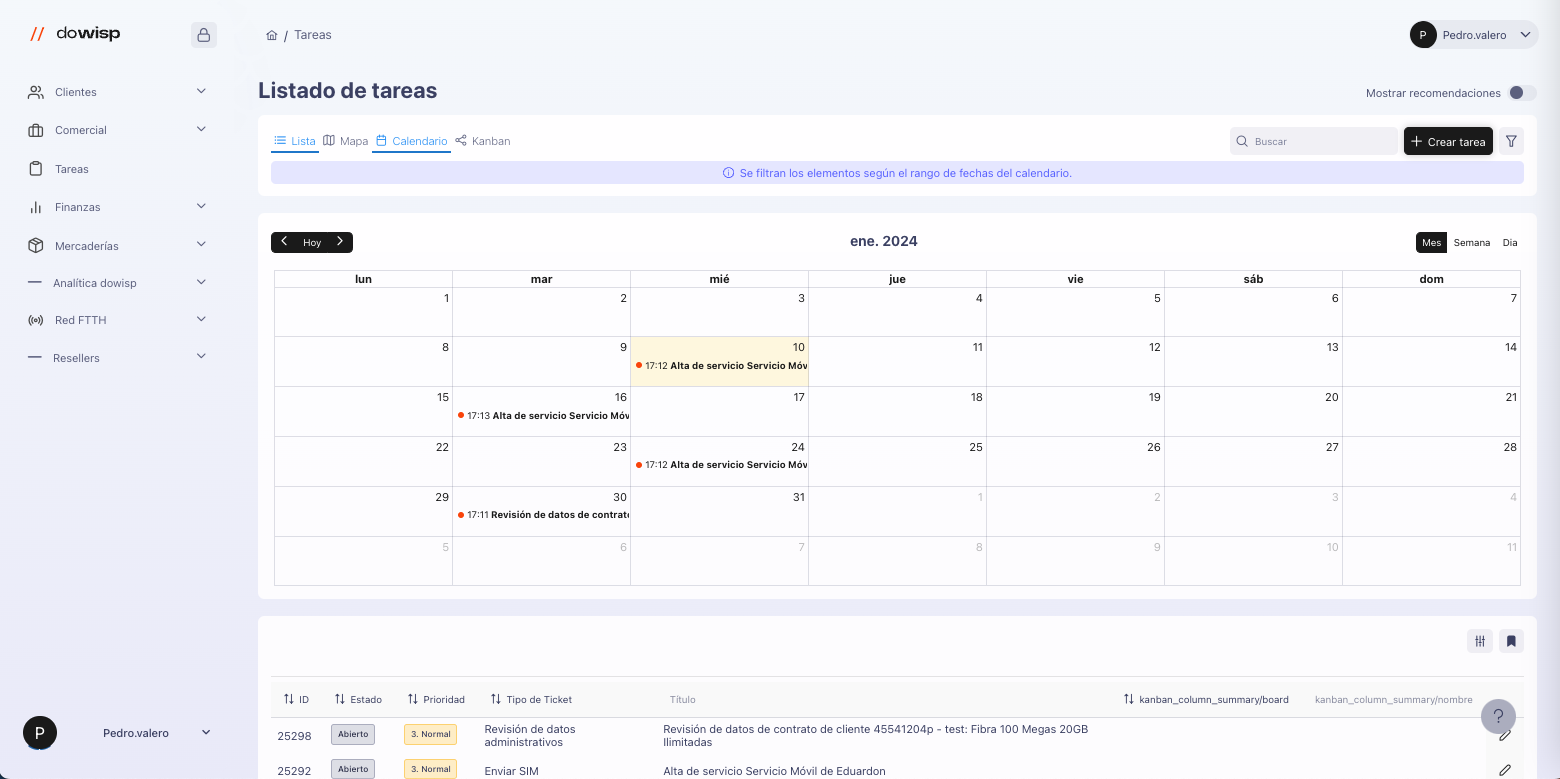The image size is (1560, 779).
Task: Expand Clientes menu chevron
Action: [201, 91]
